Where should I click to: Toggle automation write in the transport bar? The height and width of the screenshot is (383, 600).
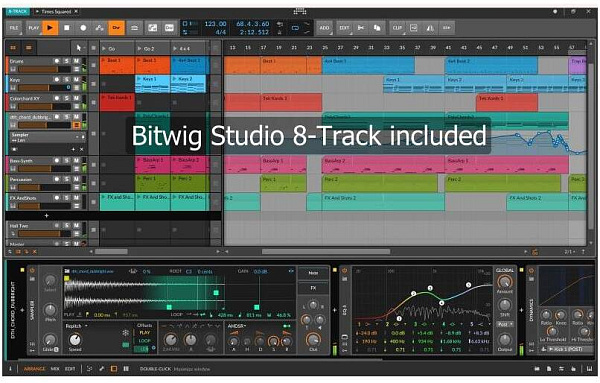(99, 28)
